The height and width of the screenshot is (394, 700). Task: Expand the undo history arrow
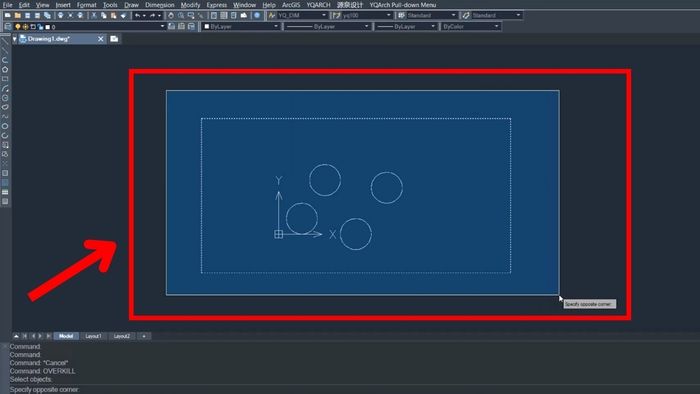144,15
